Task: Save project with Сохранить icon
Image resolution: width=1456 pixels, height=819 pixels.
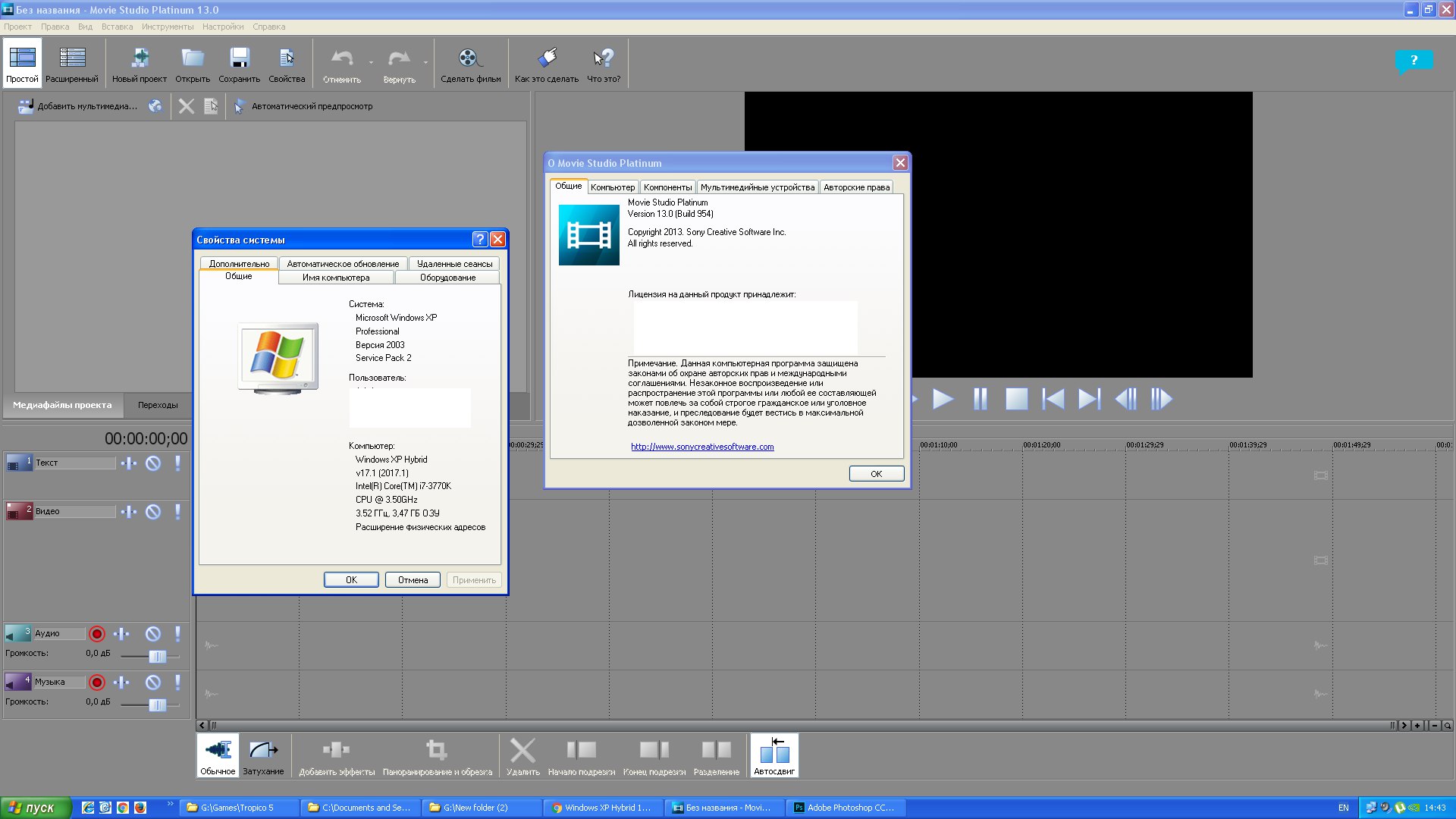Action: (240, 63)
